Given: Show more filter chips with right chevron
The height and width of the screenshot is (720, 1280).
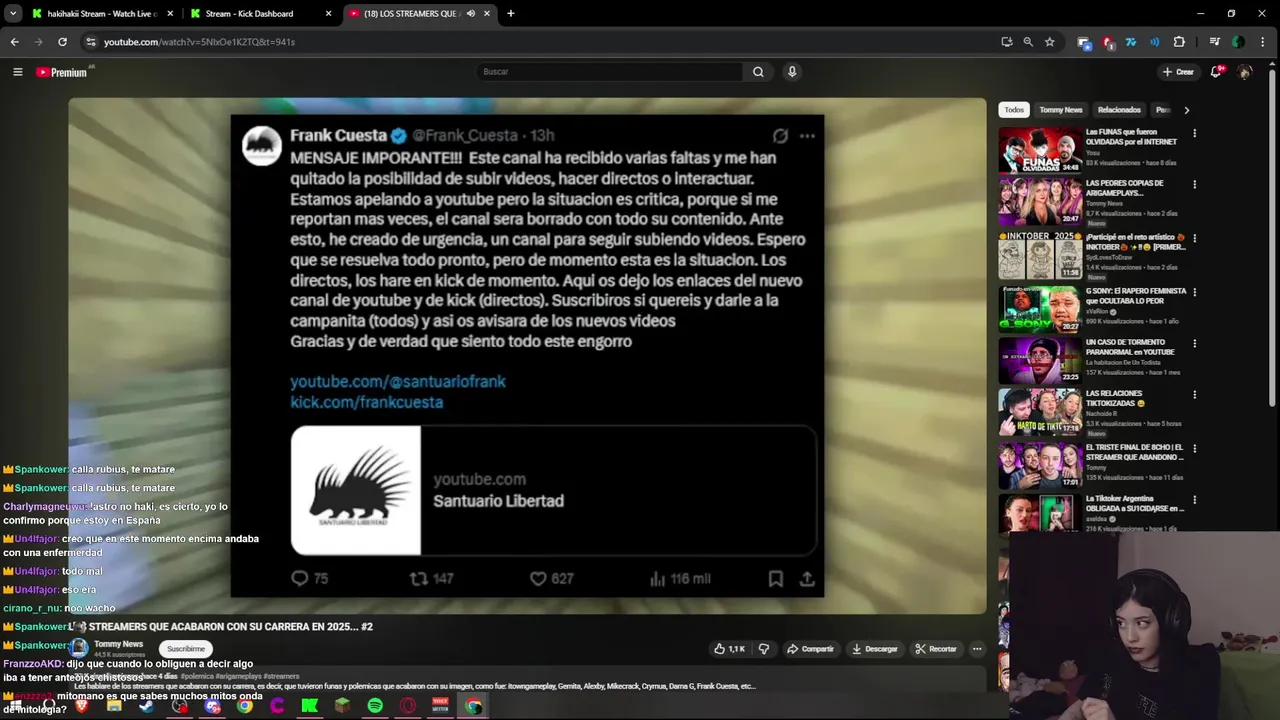Looking at the screenshot, I should coord(1186,110).
